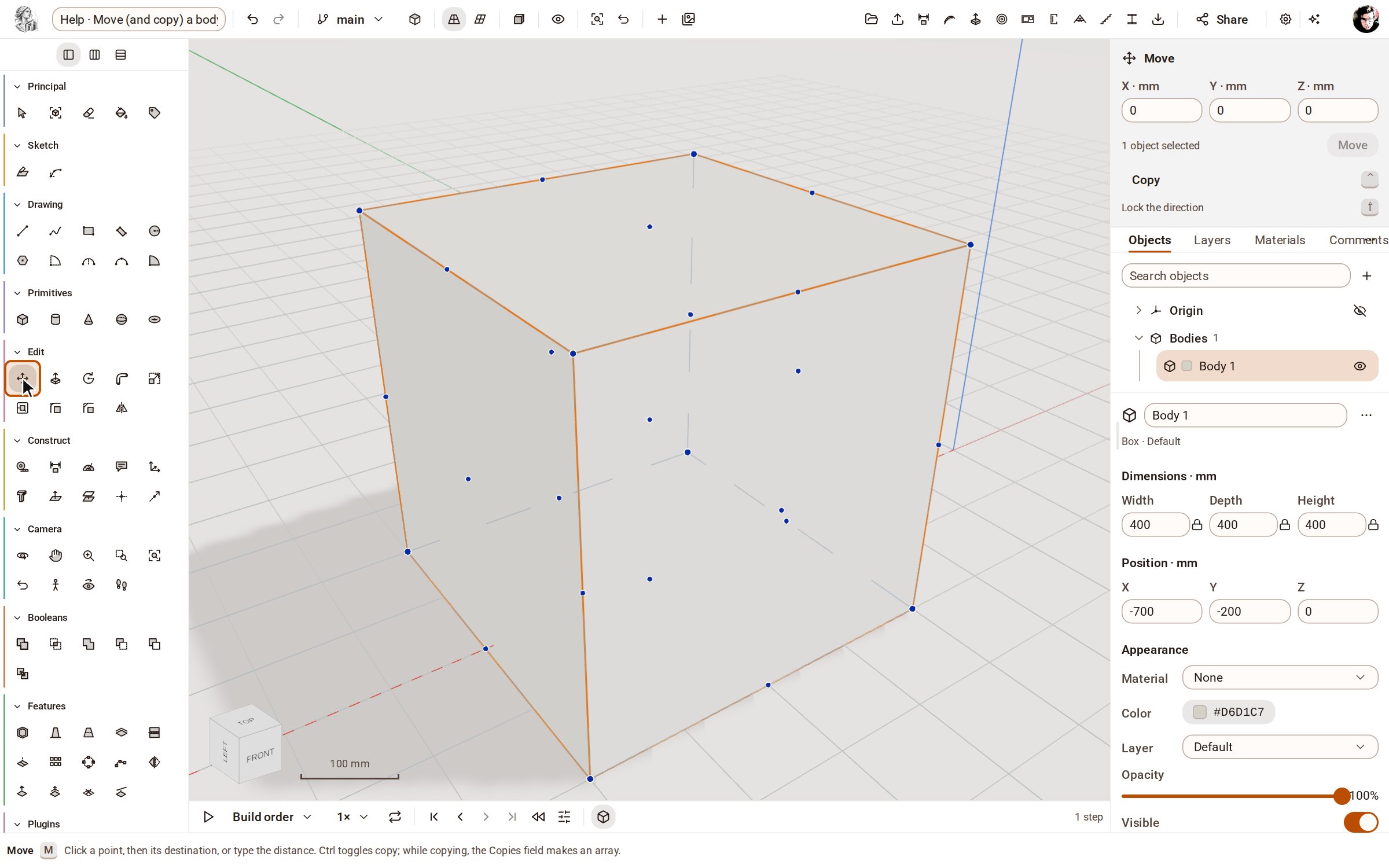Choose the Rotate tool in Edit
1389x868 pixels.
tap(89, 378)
